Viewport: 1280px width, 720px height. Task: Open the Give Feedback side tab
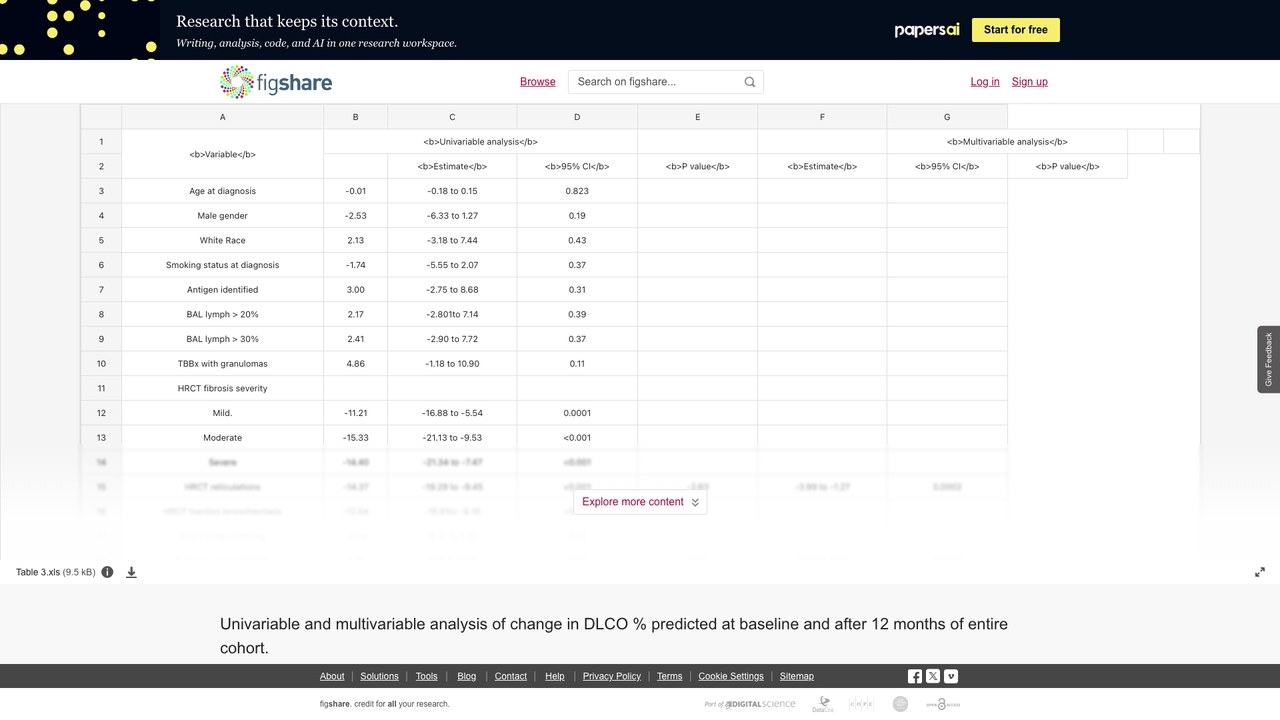tap(1269, 359)
